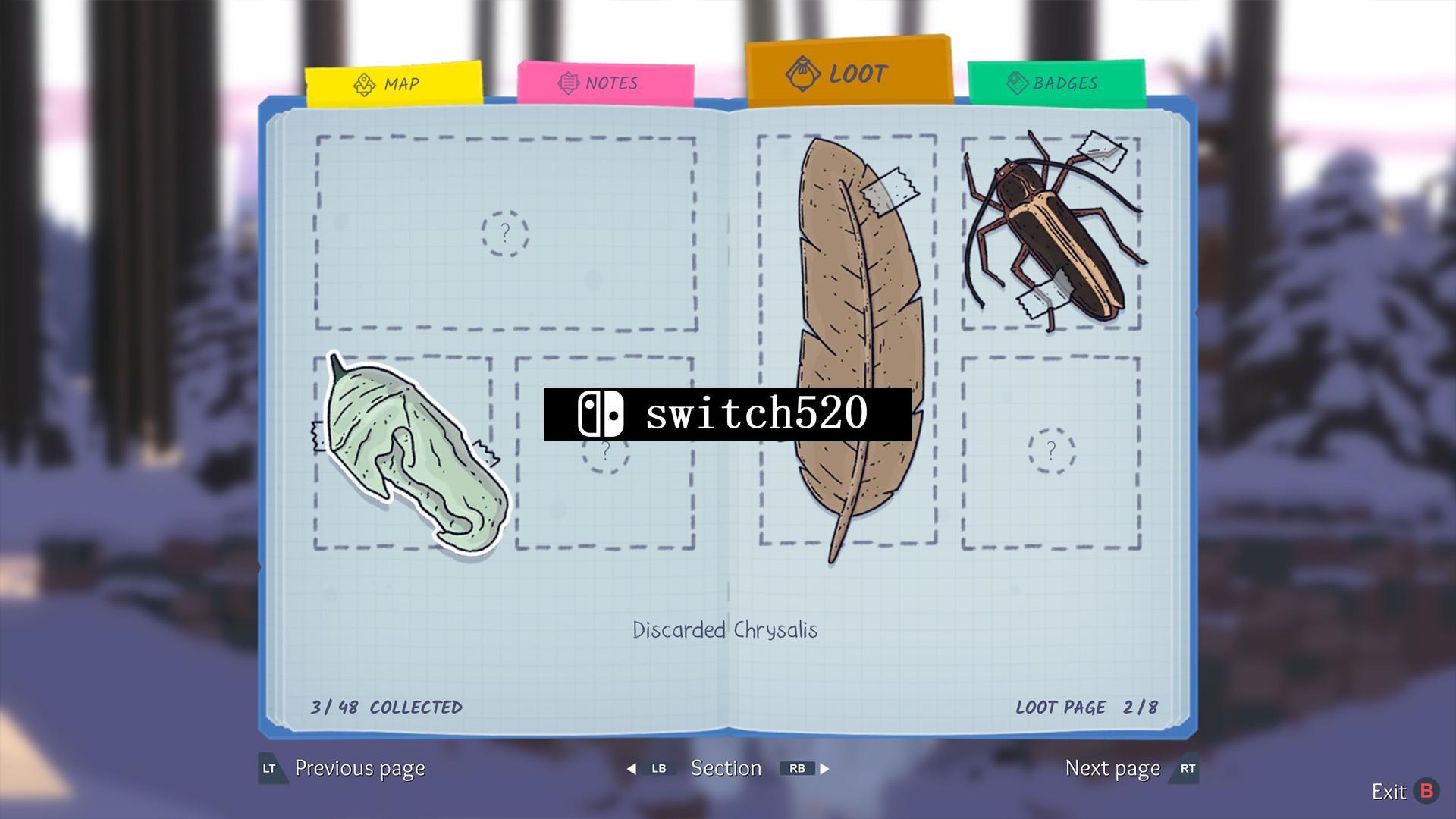Switch to the yellow MAP tab
The width and height of the screenshot is (1456, 819).
point(394,83)
